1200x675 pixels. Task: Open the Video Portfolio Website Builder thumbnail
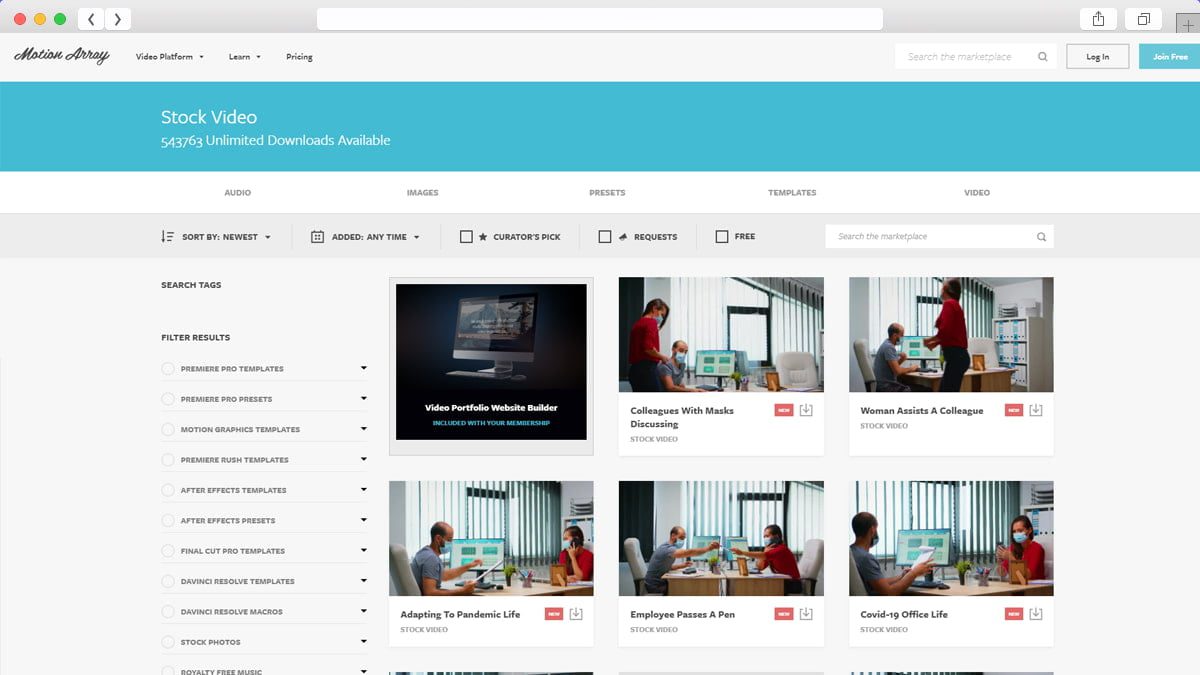[491, 361]
